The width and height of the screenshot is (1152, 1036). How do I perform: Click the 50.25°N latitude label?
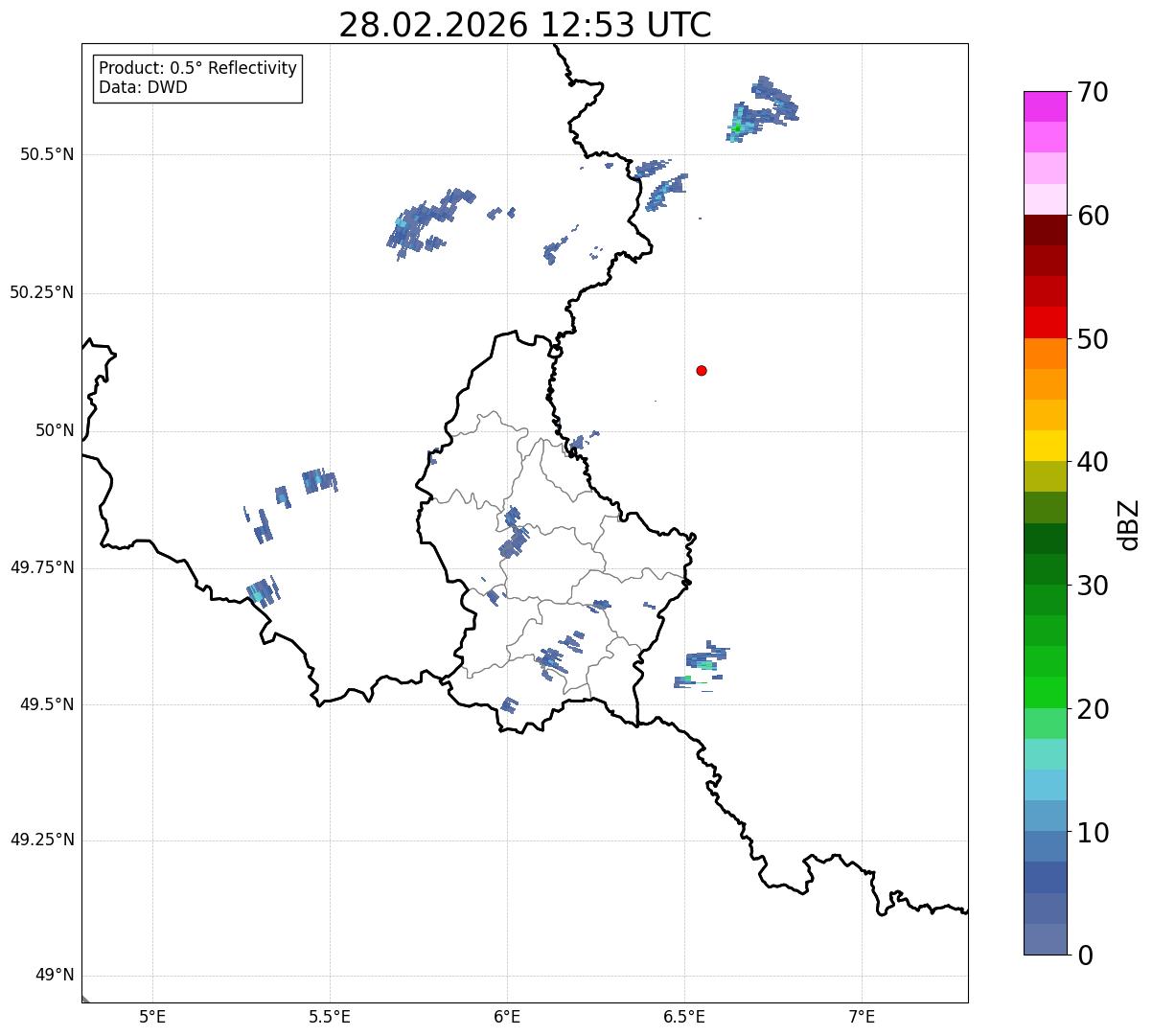(x=42, y=292)
